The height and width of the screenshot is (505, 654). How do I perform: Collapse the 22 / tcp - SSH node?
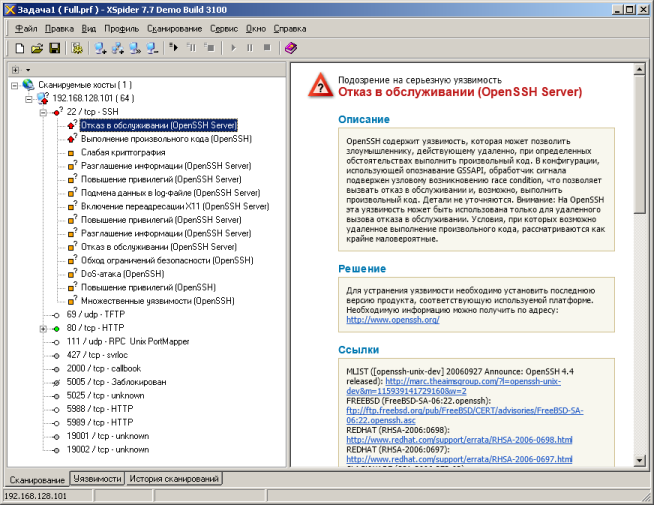[x=43, y=113]
